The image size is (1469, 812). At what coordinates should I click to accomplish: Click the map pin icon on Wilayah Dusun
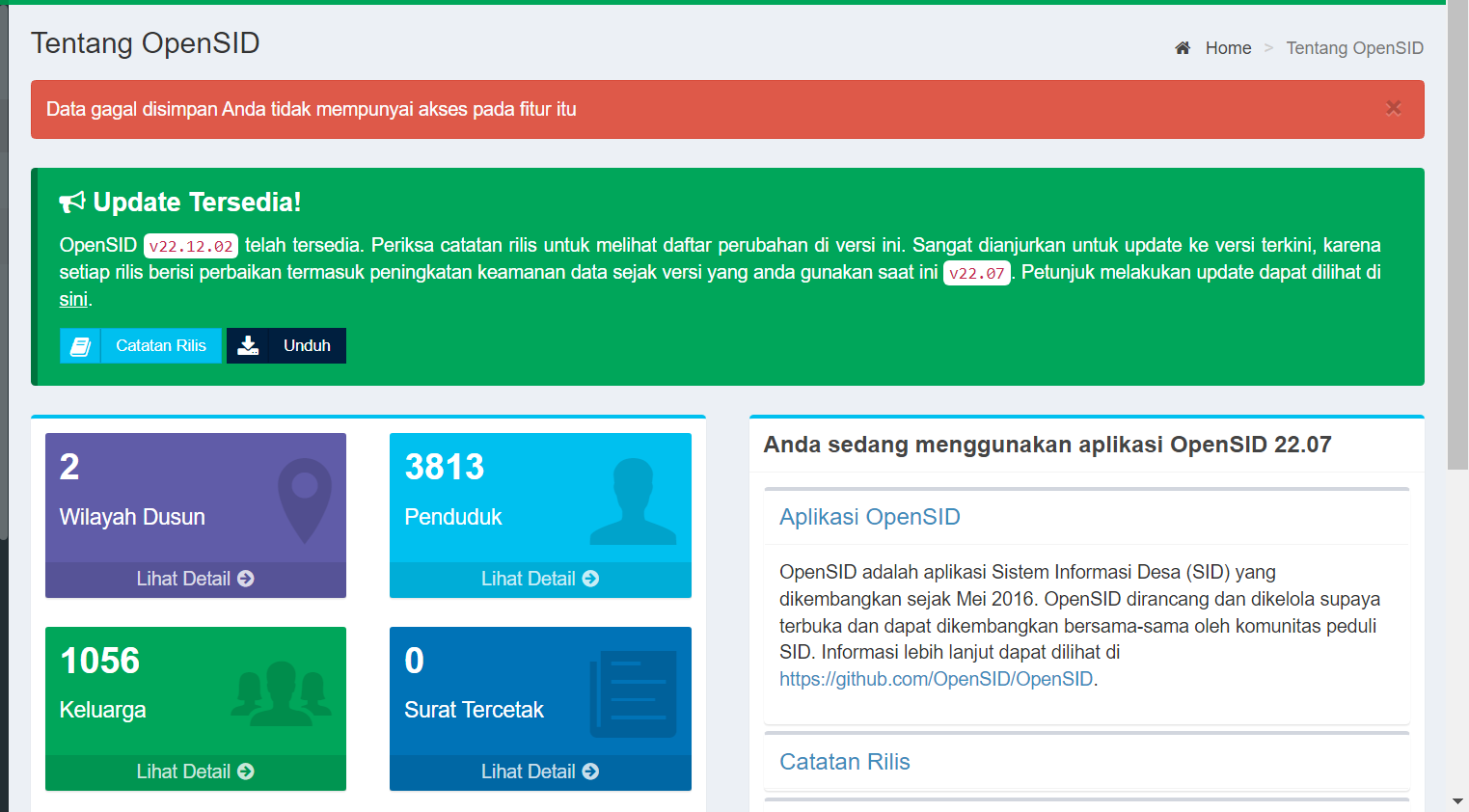tap(305, 500)
